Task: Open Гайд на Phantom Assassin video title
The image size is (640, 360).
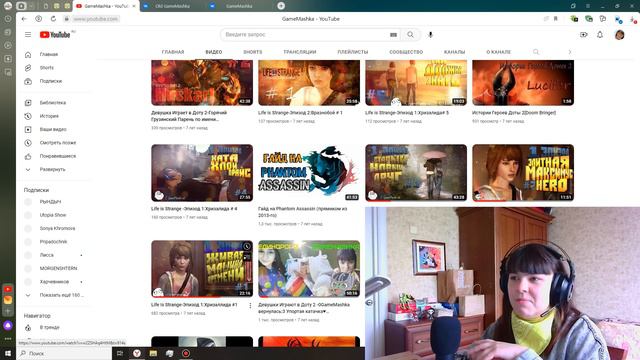Action: [302, 211]
